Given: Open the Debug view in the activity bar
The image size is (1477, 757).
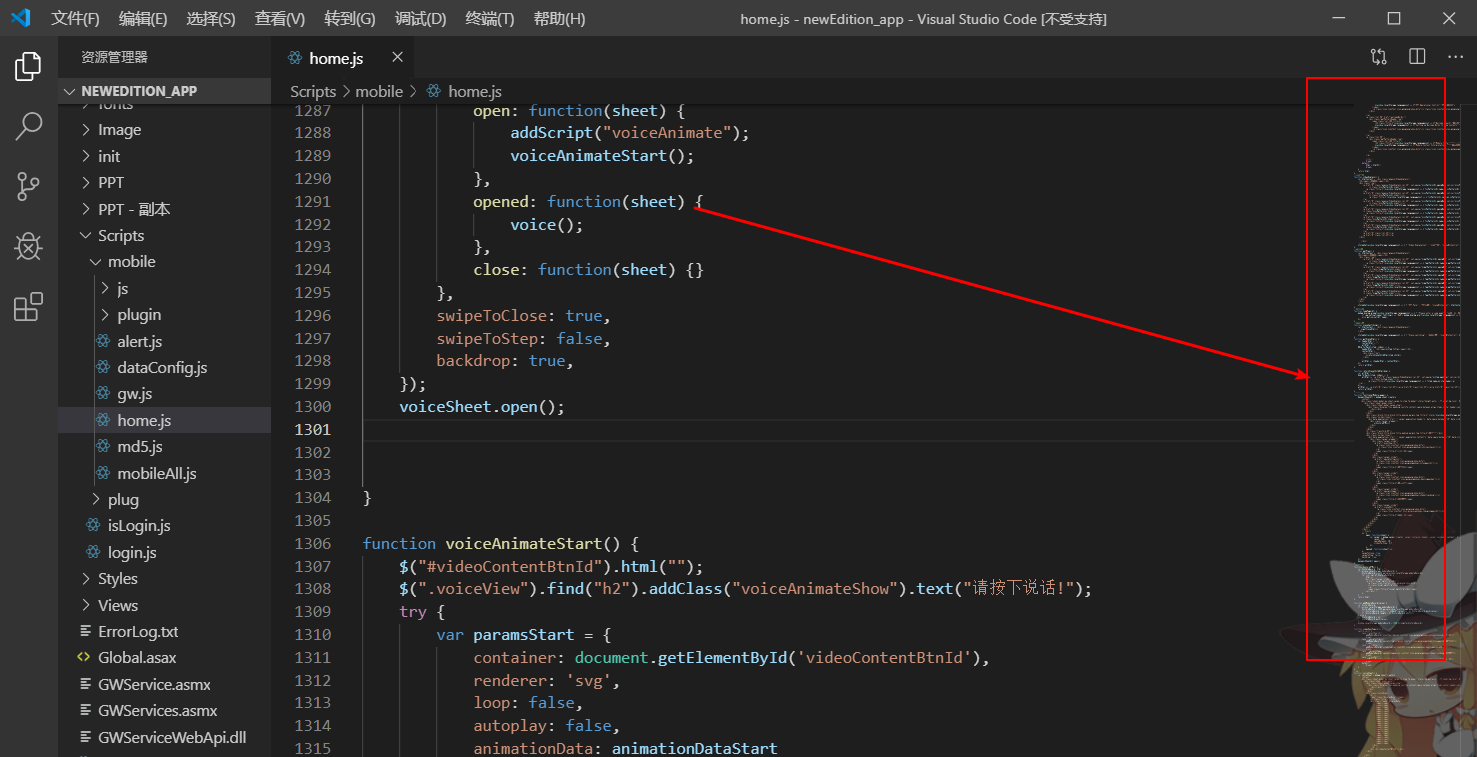Looking at the screenshot, I should tap(28, 246).
